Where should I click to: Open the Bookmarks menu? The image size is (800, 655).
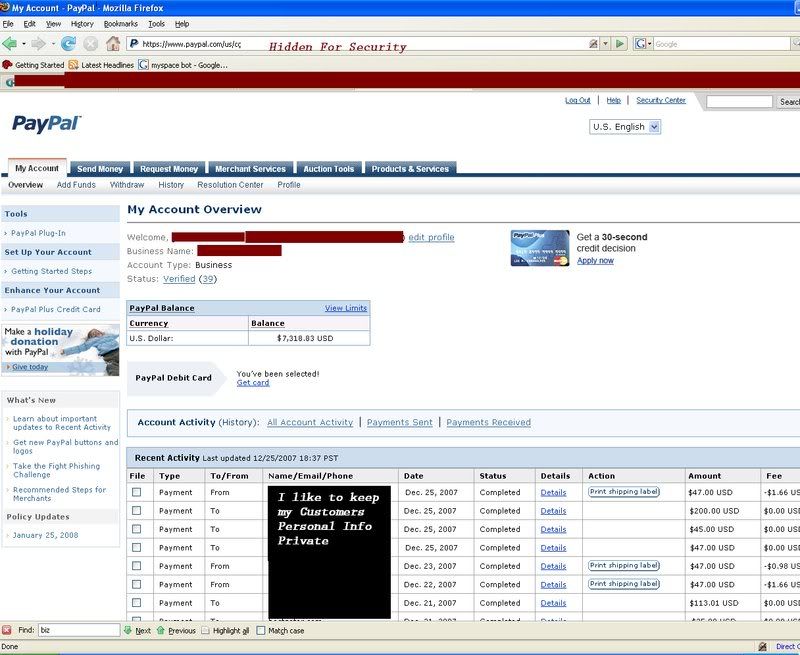[120, 23]
